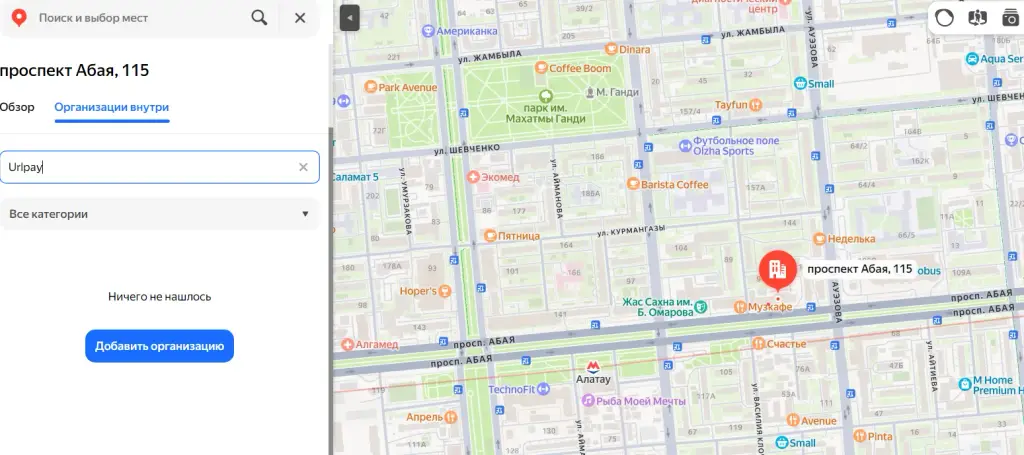
Task: Click the park им. Махатмы Ганди tree icon
Action: point(546,95)
